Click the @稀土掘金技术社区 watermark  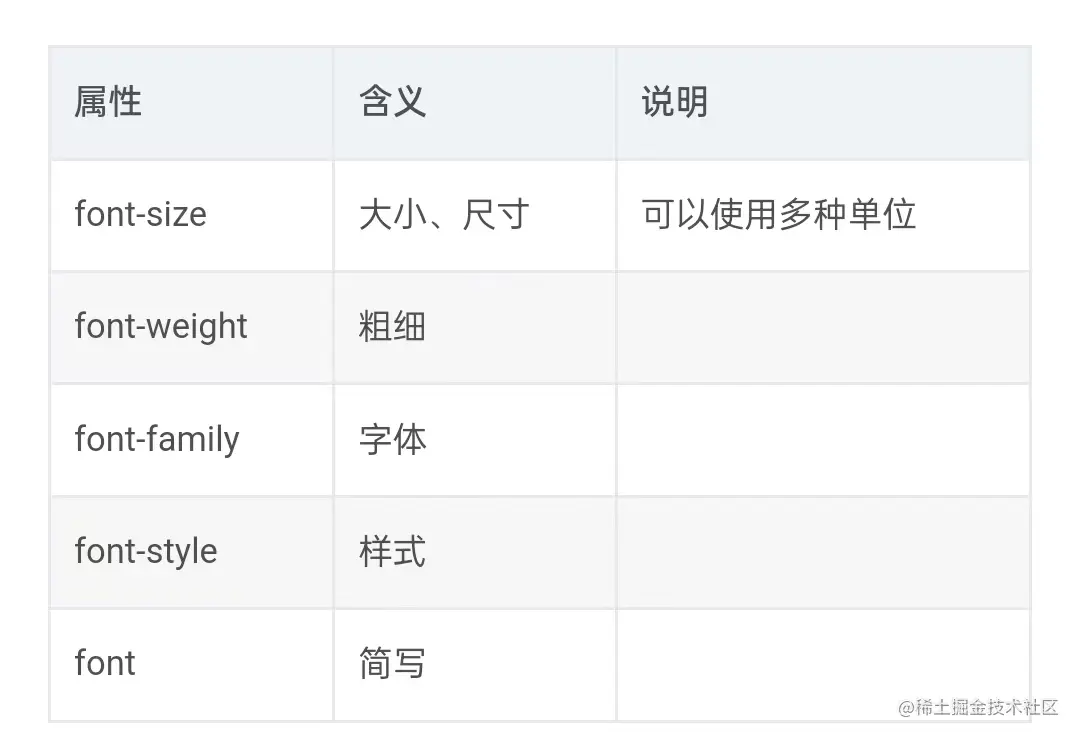(978, 707)
